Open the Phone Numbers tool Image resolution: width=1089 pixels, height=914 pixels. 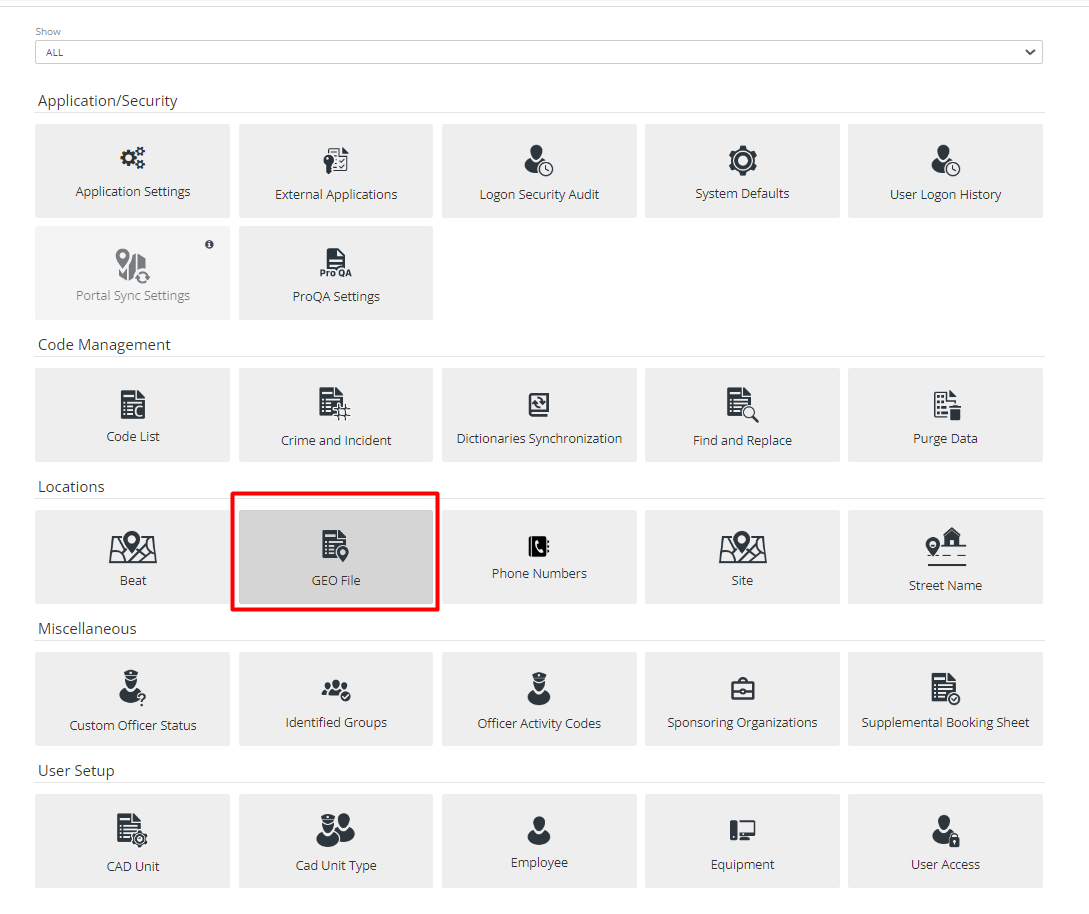(539, 557)
